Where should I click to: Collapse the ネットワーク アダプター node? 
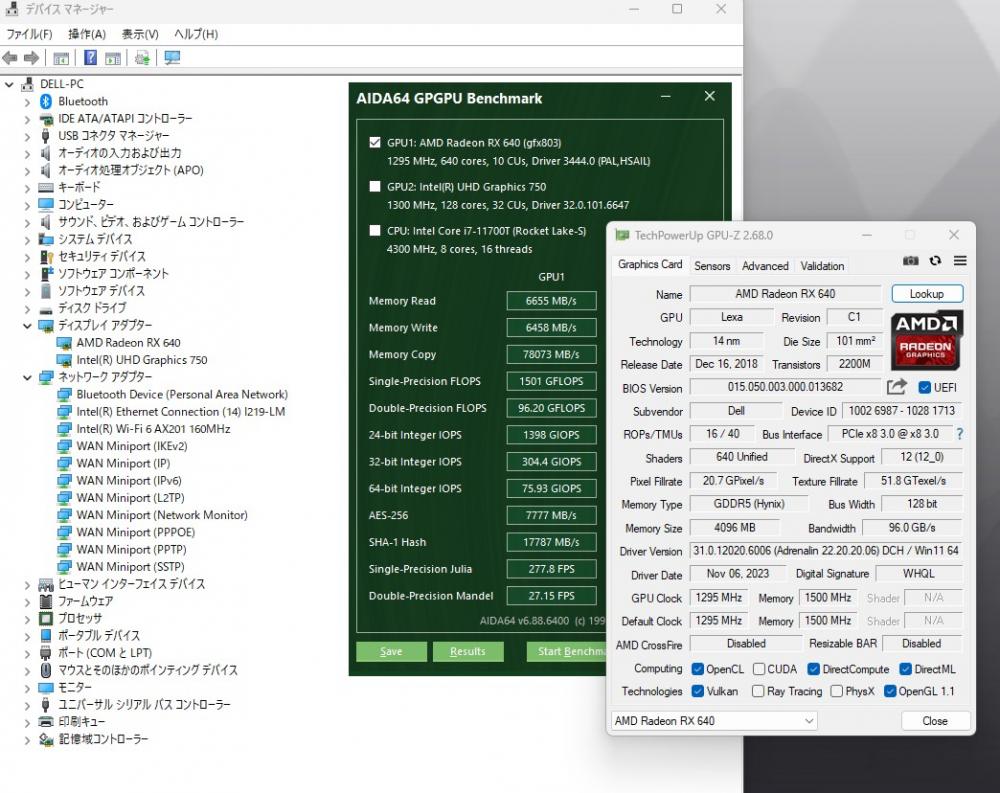(27, 377)
